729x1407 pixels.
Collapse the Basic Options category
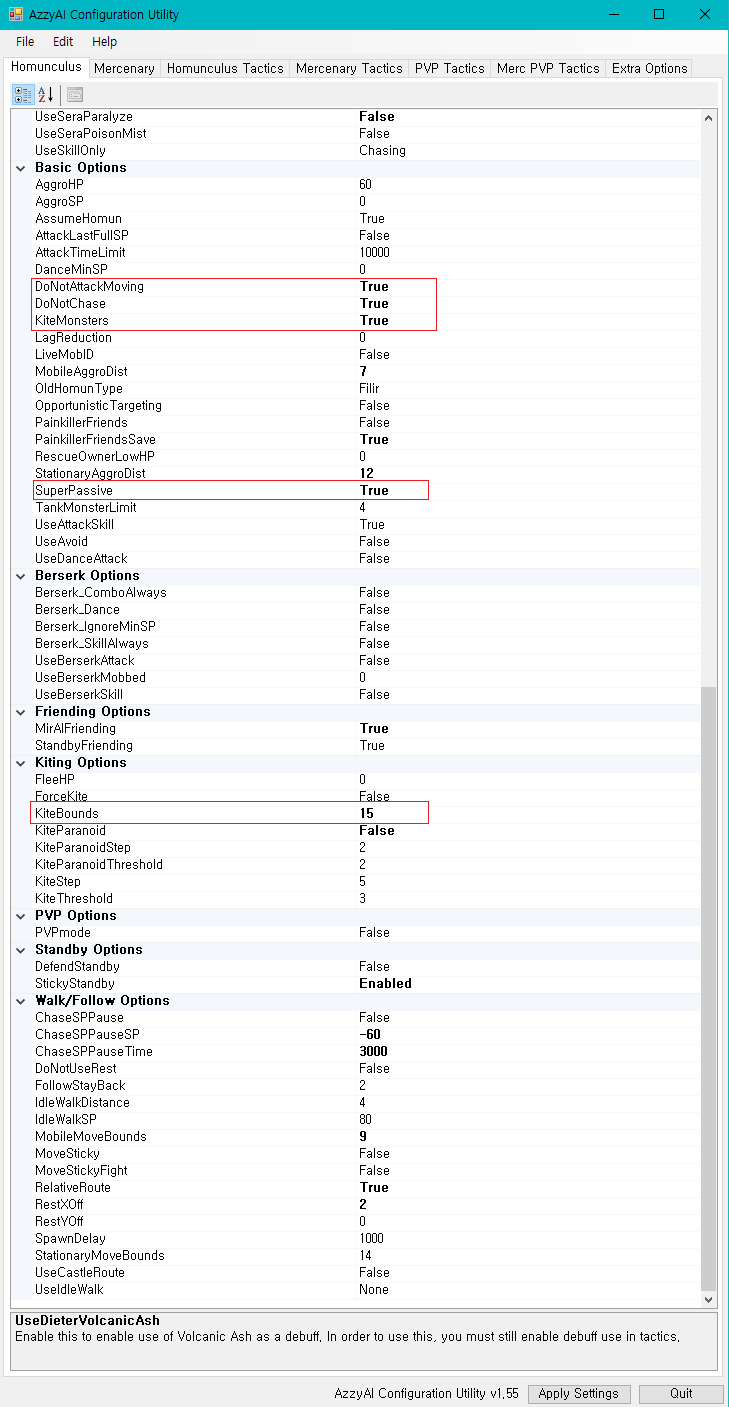21,168
